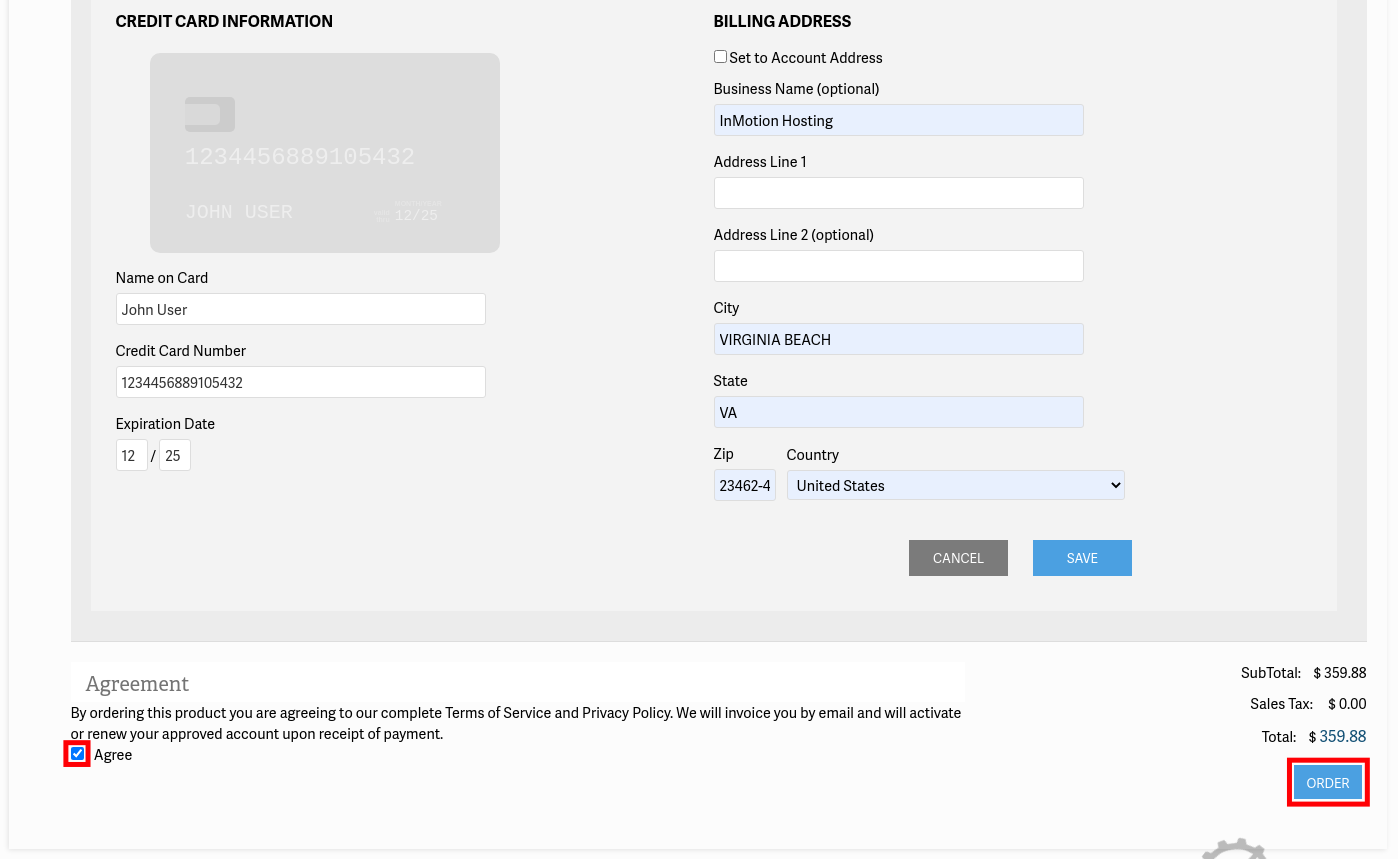The width and height of the screenshot is (1398, 859).
Task: Click the total amount 359.88
Action: click(1342, 737)
